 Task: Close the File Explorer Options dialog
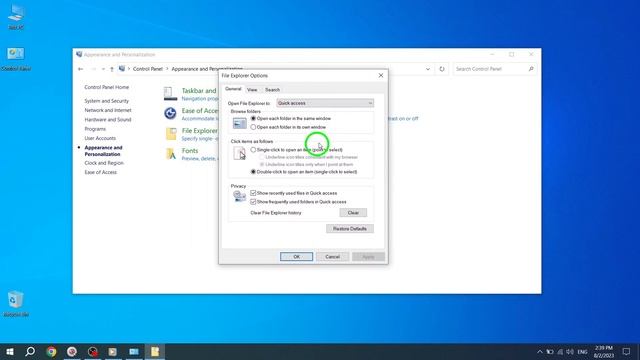pyautogui.click(x=381, y=76)
